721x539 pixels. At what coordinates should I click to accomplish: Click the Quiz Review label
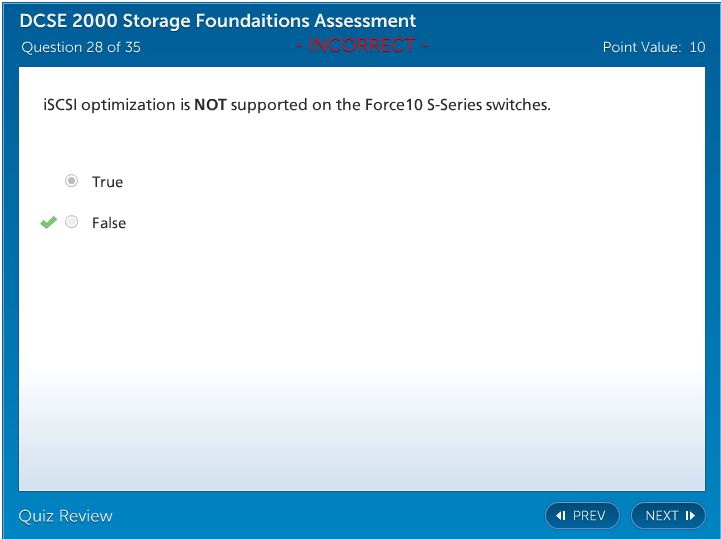point(66,516)
